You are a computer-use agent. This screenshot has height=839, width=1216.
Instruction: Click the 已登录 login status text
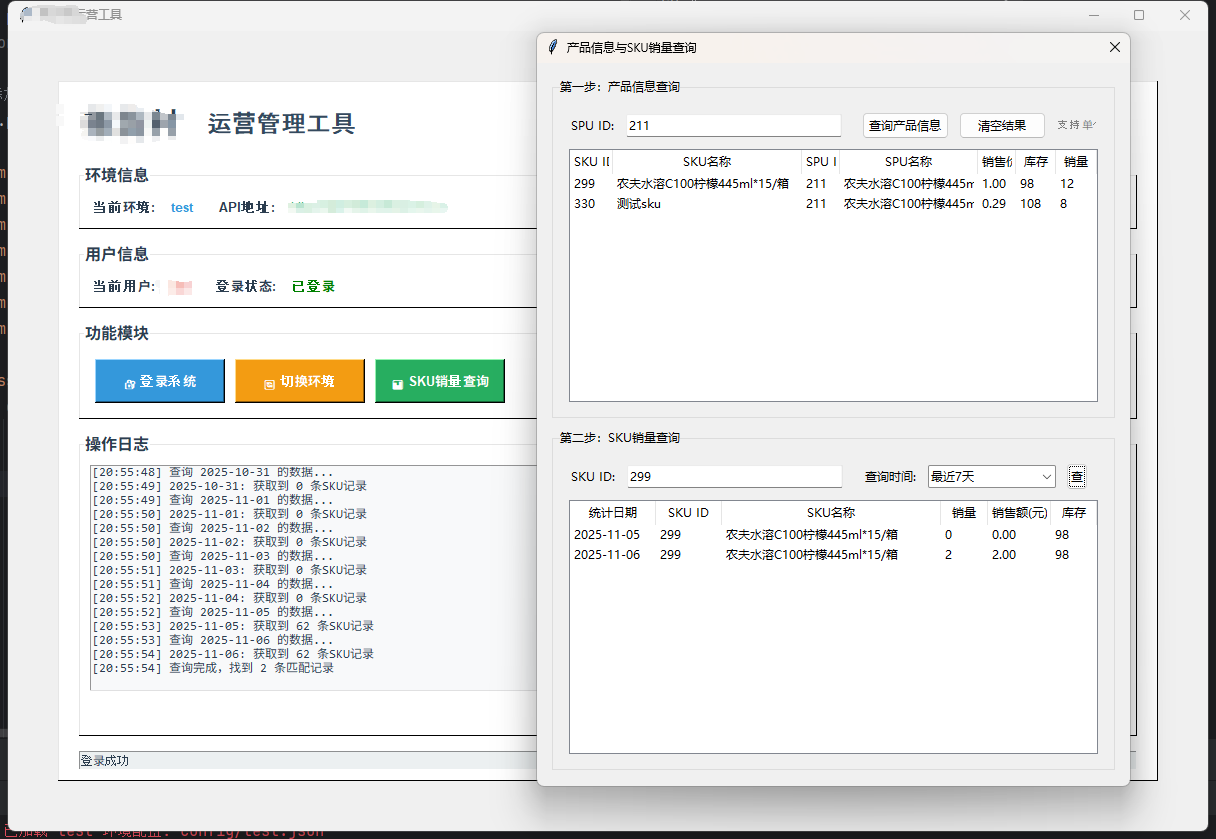click(x=313, y=286)
